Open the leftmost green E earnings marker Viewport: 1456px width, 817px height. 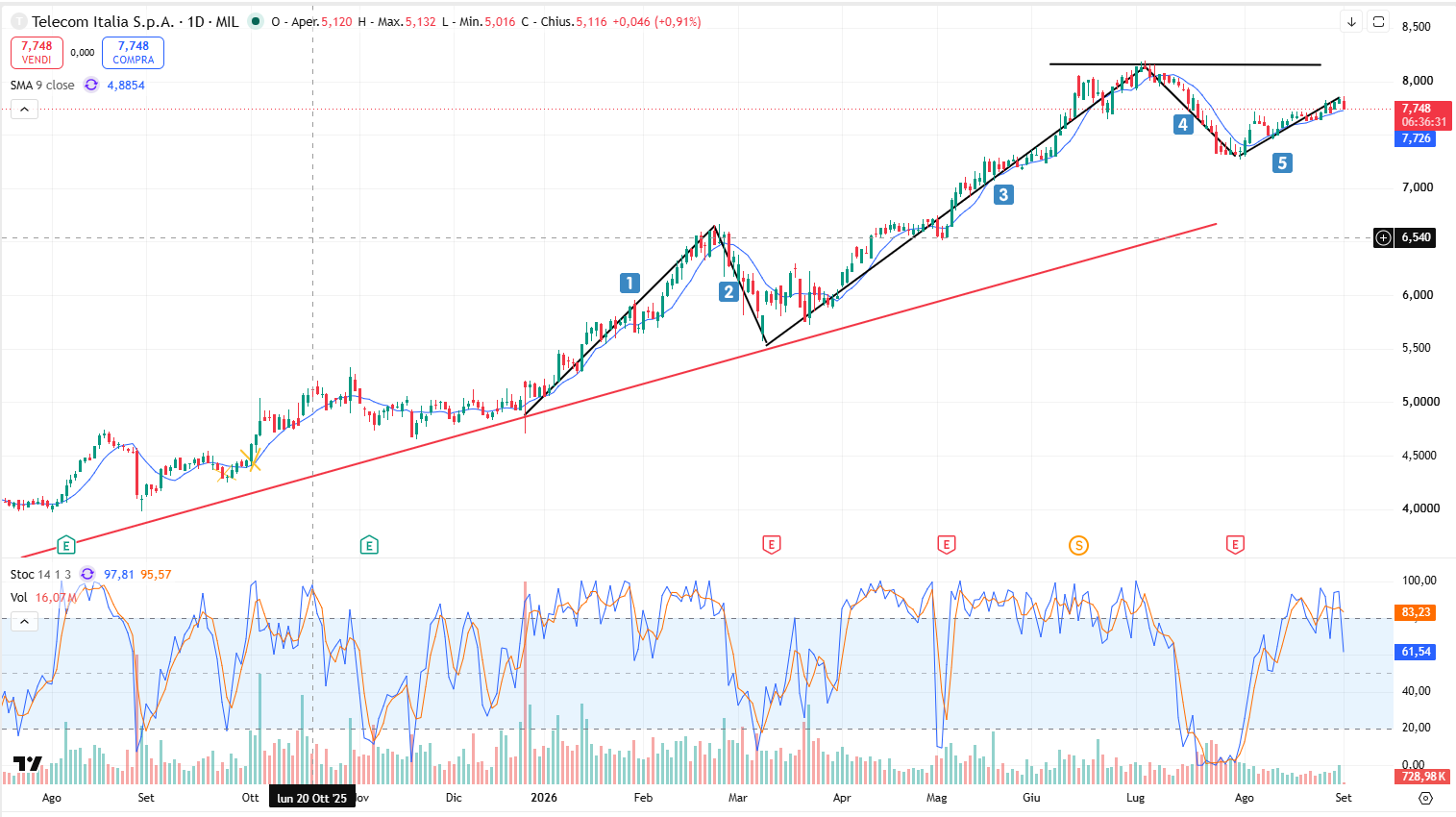66,546
